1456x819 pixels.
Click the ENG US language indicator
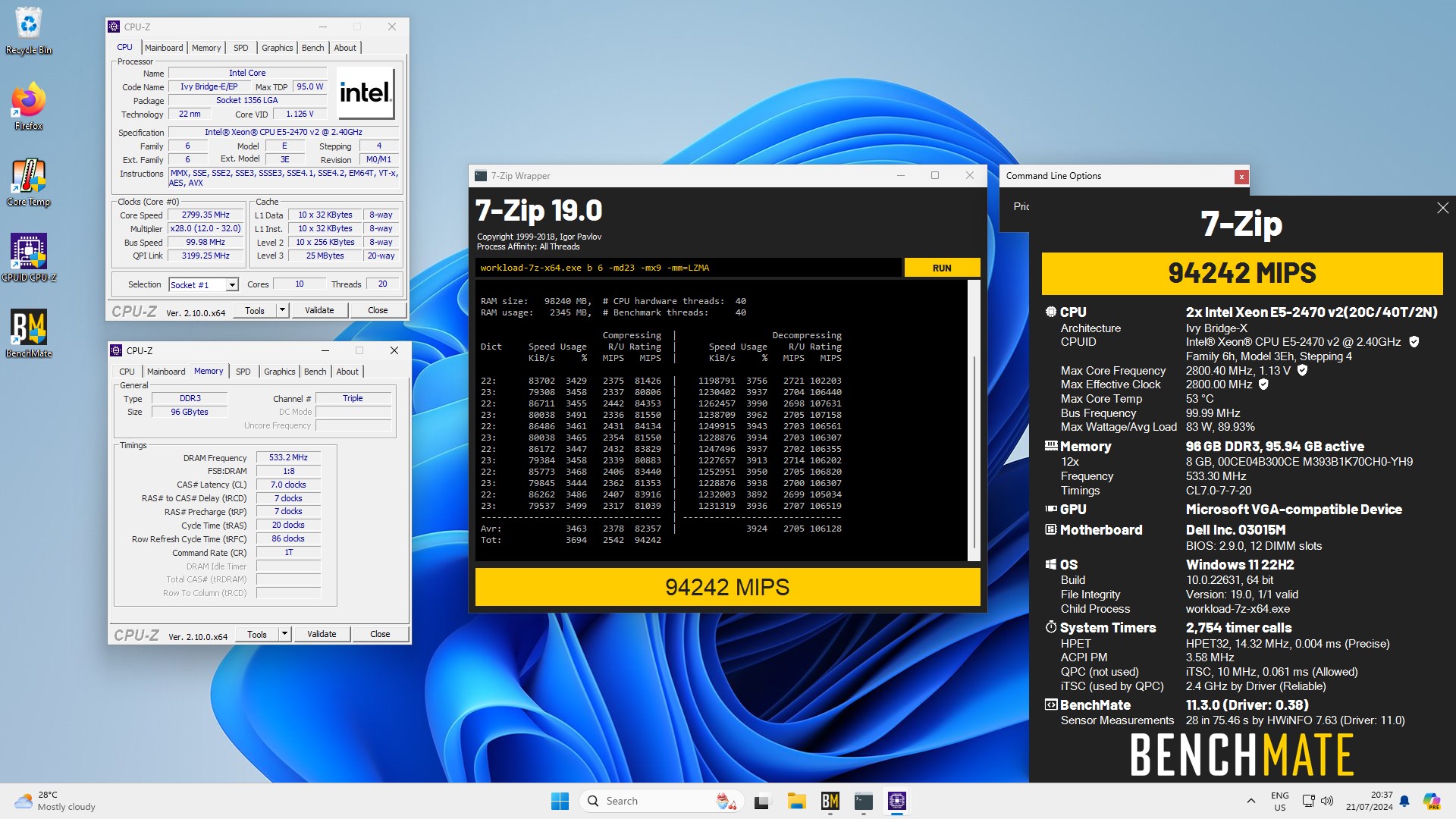[x=1279, y=801]
